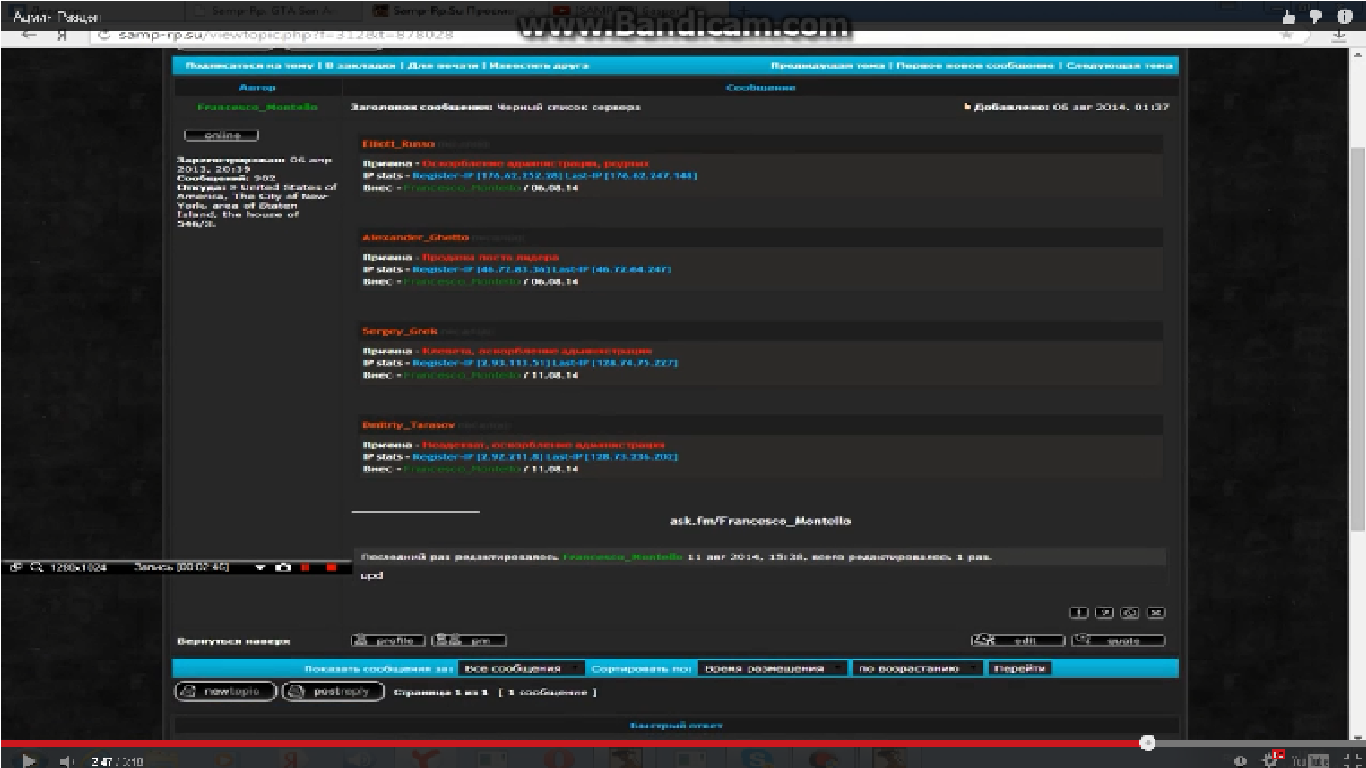Switch to the 'Samp Rp: GTA San An' tab
Screen dimensions: 1366x768
click(270, 11)
